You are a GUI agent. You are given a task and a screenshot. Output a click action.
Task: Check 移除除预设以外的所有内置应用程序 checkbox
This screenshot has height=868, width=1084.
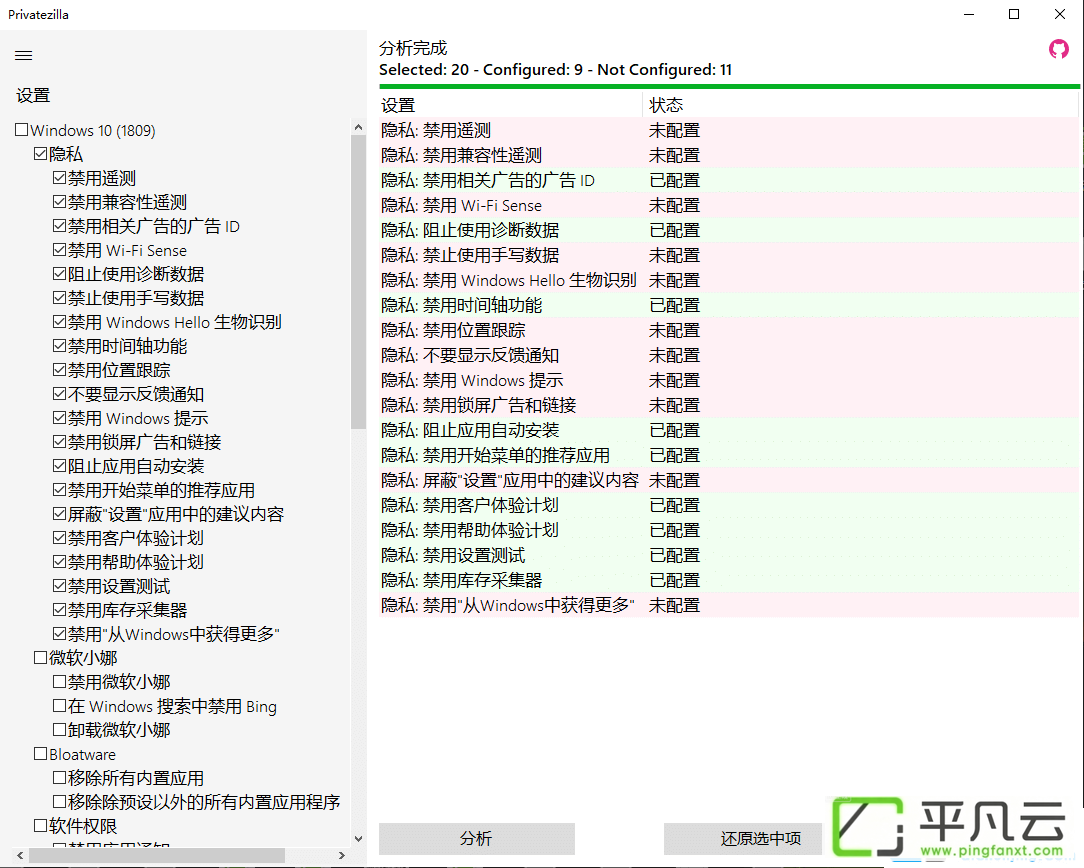59,802
